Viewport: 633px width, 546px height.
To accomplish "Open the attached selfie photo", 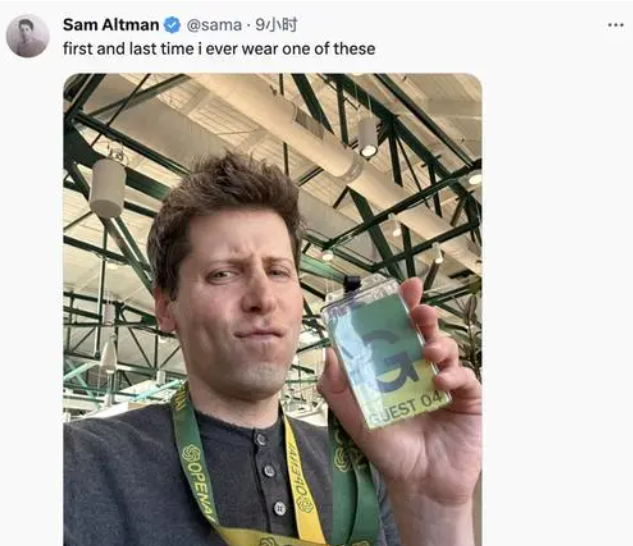I will click(x=273, y=309).
